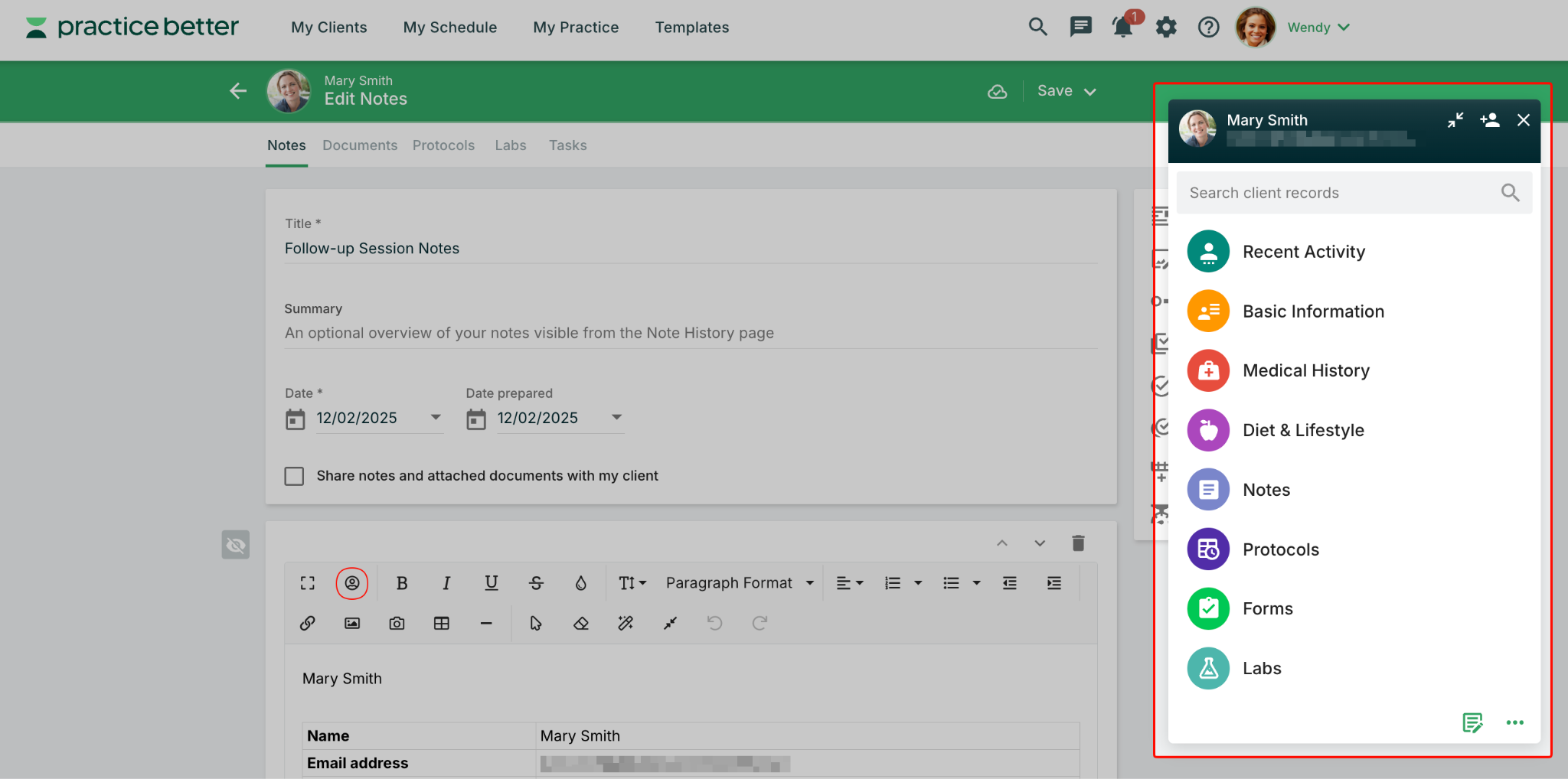Go back using the left arrow
This screenshot has width=1568, height=779.
238,91
